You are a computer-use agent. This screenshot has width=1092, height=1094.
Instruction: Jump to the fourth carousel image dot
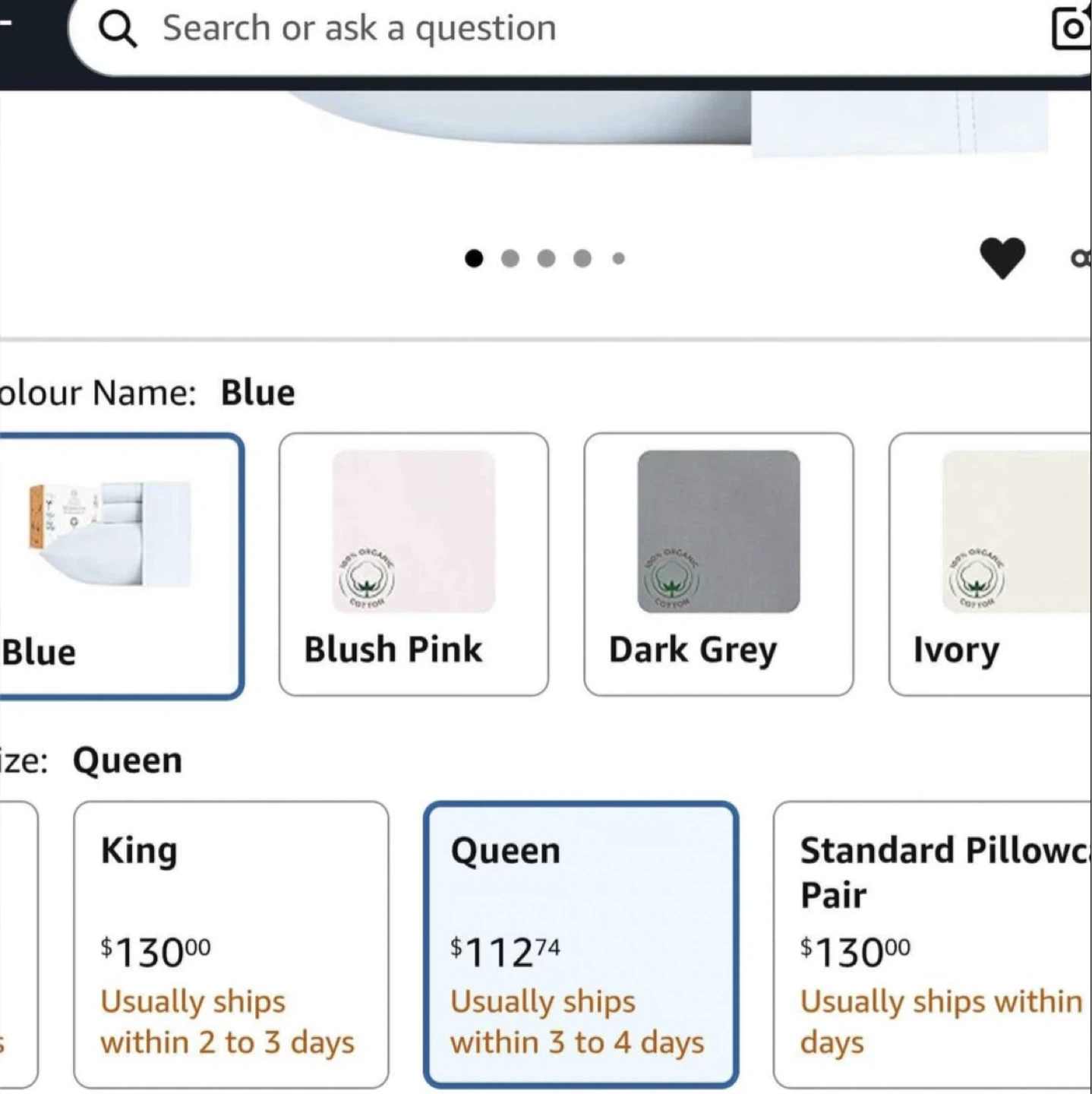coord(582,259)
